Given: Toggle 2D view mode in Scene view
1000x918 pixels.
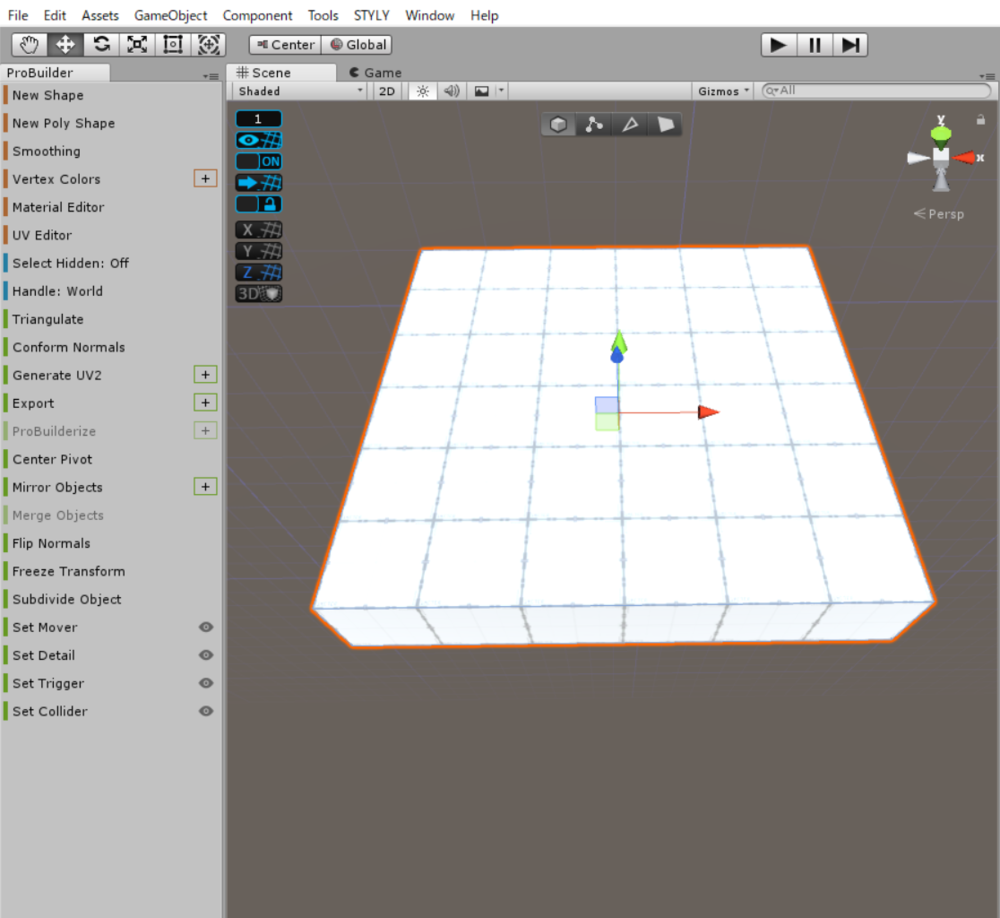Looking at the screenshot, I should pyautogui.click(x=386, y=90).
